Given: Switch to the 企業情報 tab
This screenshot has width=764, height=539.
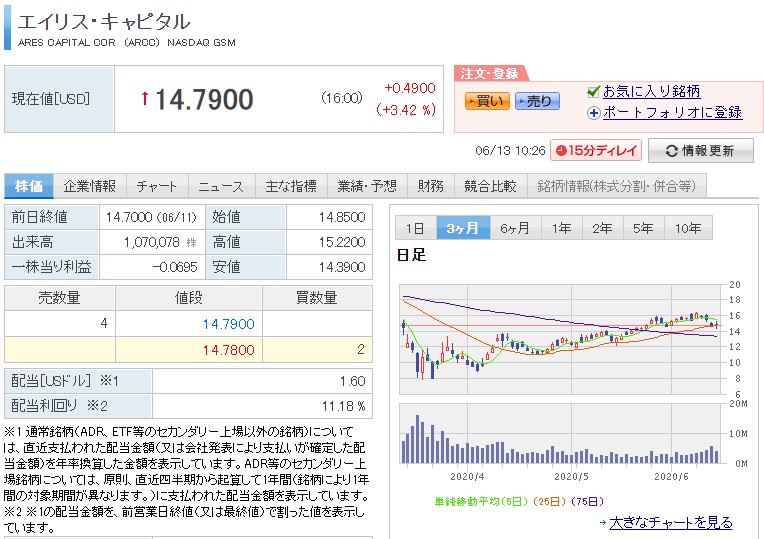Looking at the screenshot, I should tap(90, 186).
